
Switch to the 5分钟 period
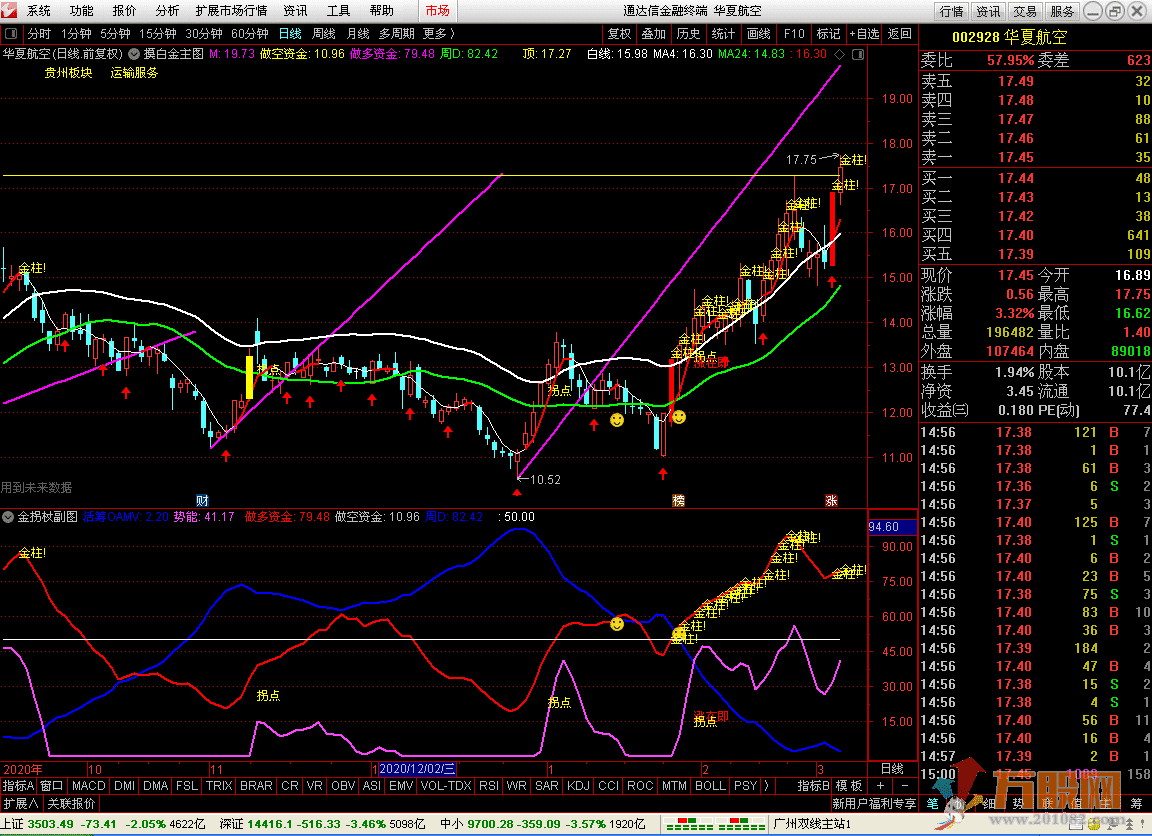115,34
